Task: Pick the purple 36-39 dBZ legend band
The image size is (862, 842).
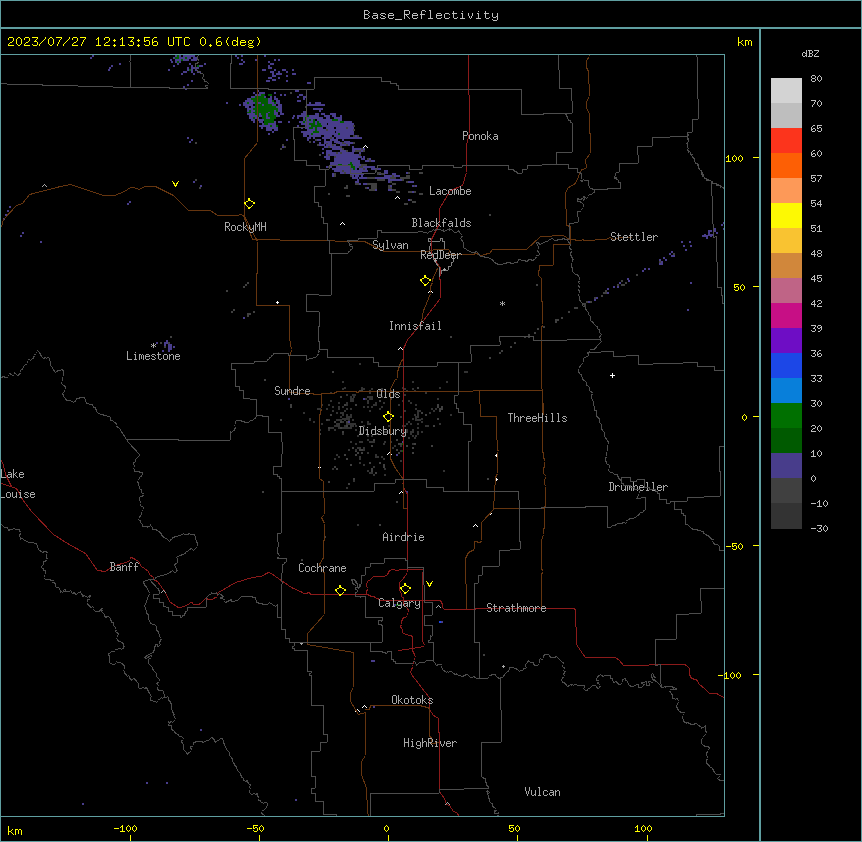Action: 786,341
